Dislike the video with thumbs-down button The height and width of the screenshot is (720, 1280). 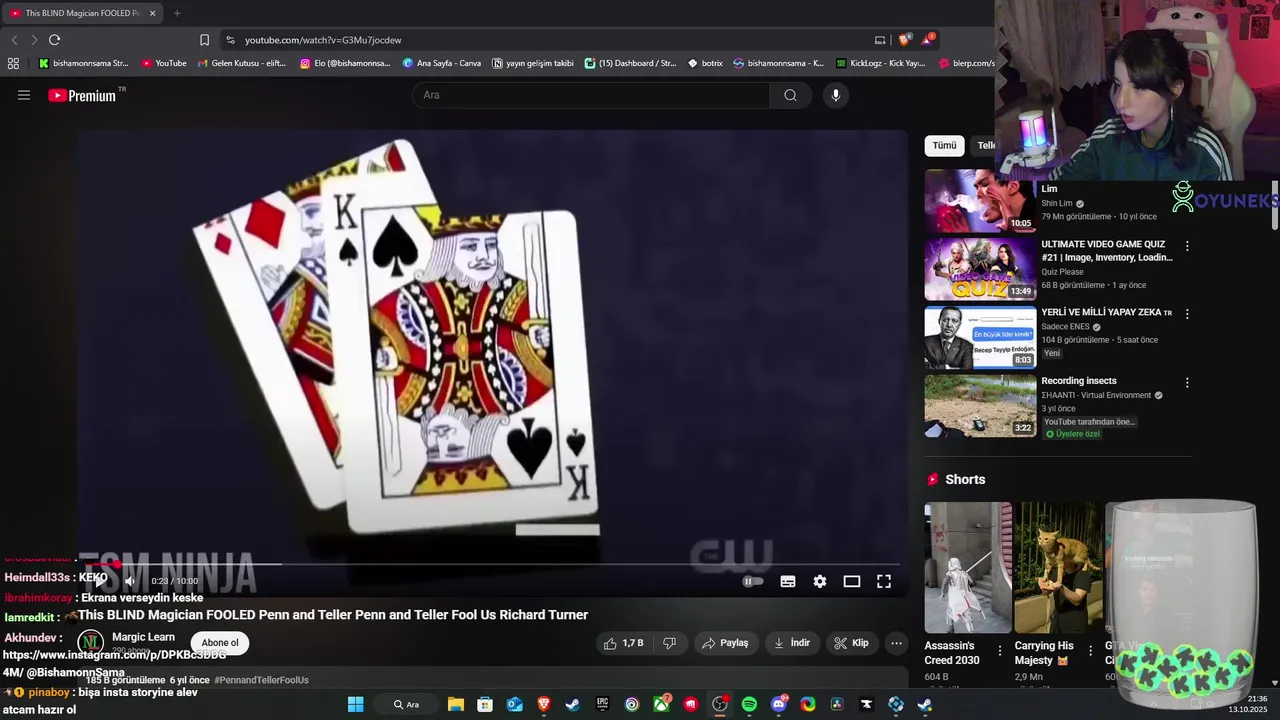tap(670, 643)
